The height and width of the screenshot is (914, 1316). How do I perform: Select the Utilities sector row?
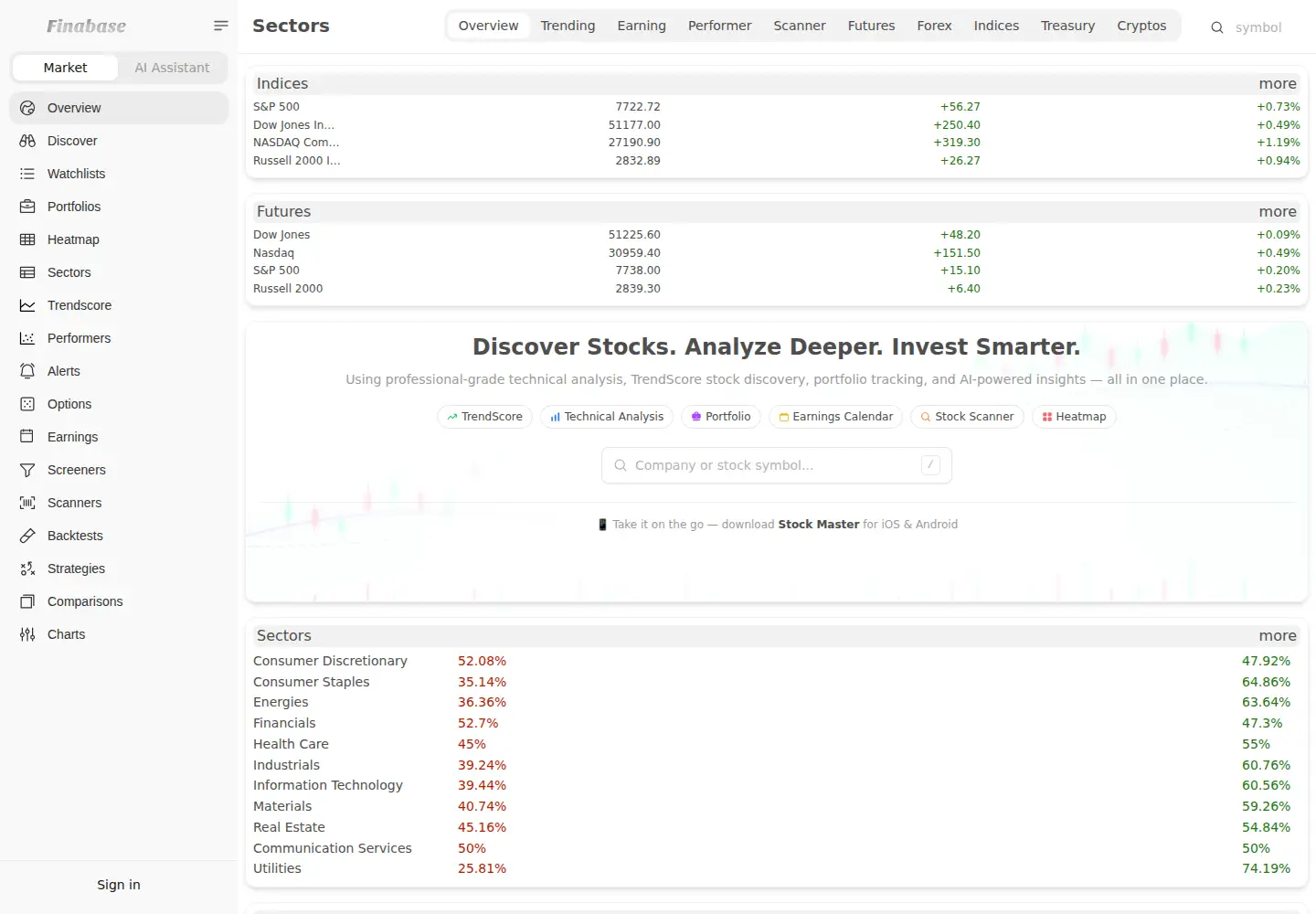(776, 868)
